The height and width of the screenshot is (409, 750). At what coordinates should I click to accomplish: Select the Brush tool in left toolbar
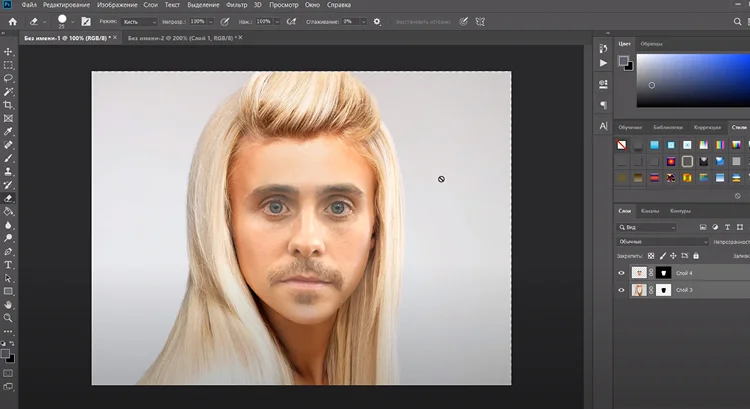9,158
